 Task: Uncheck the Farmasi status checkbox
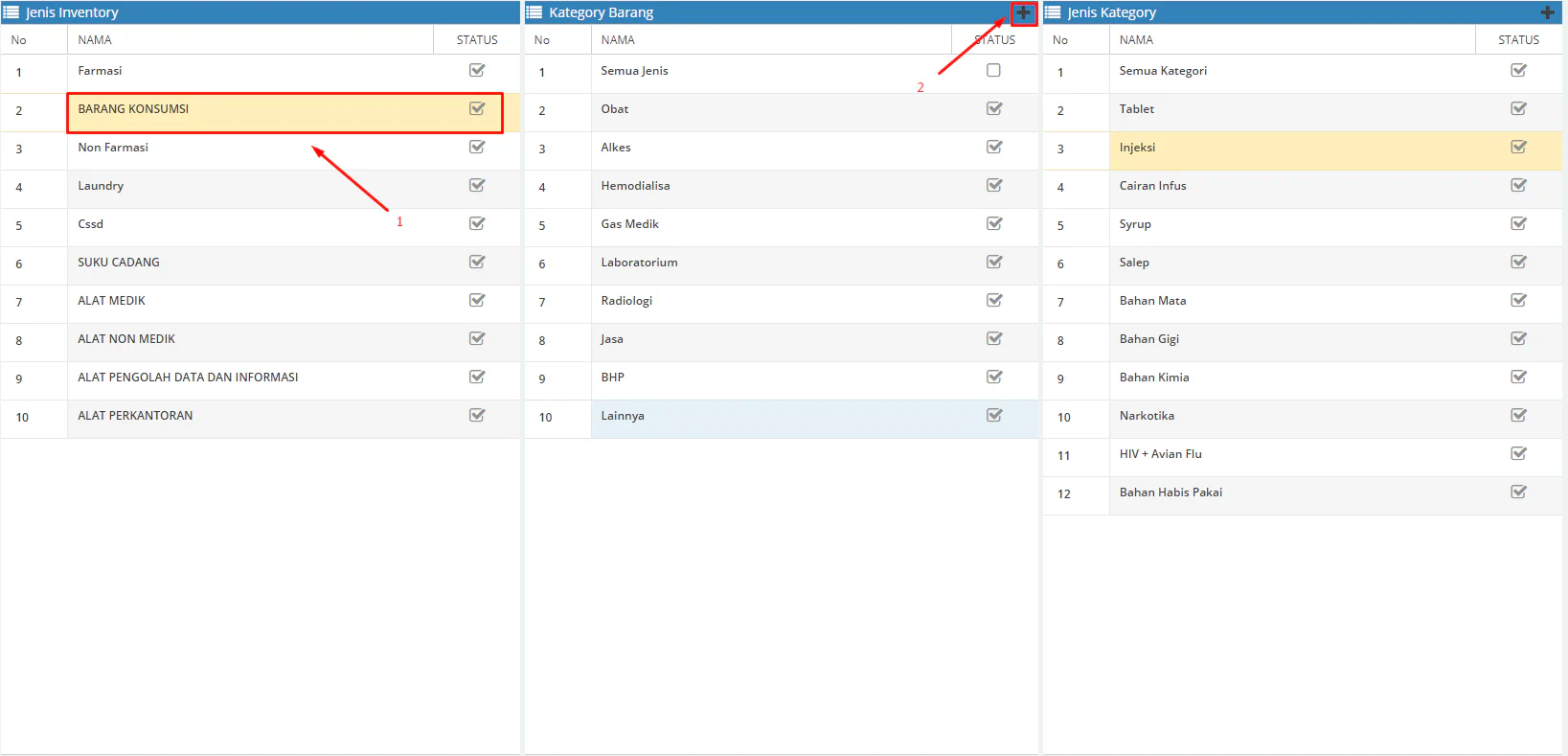click(x=477, y=71)
